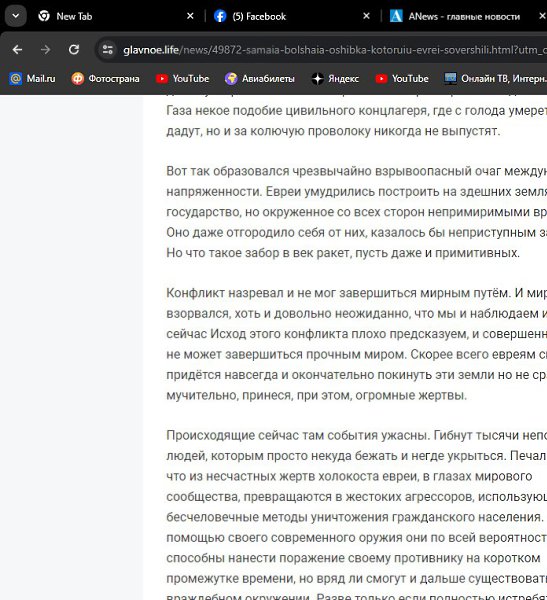Go back to the previous page
Viewport: 547px width, 600px height.
17,50
